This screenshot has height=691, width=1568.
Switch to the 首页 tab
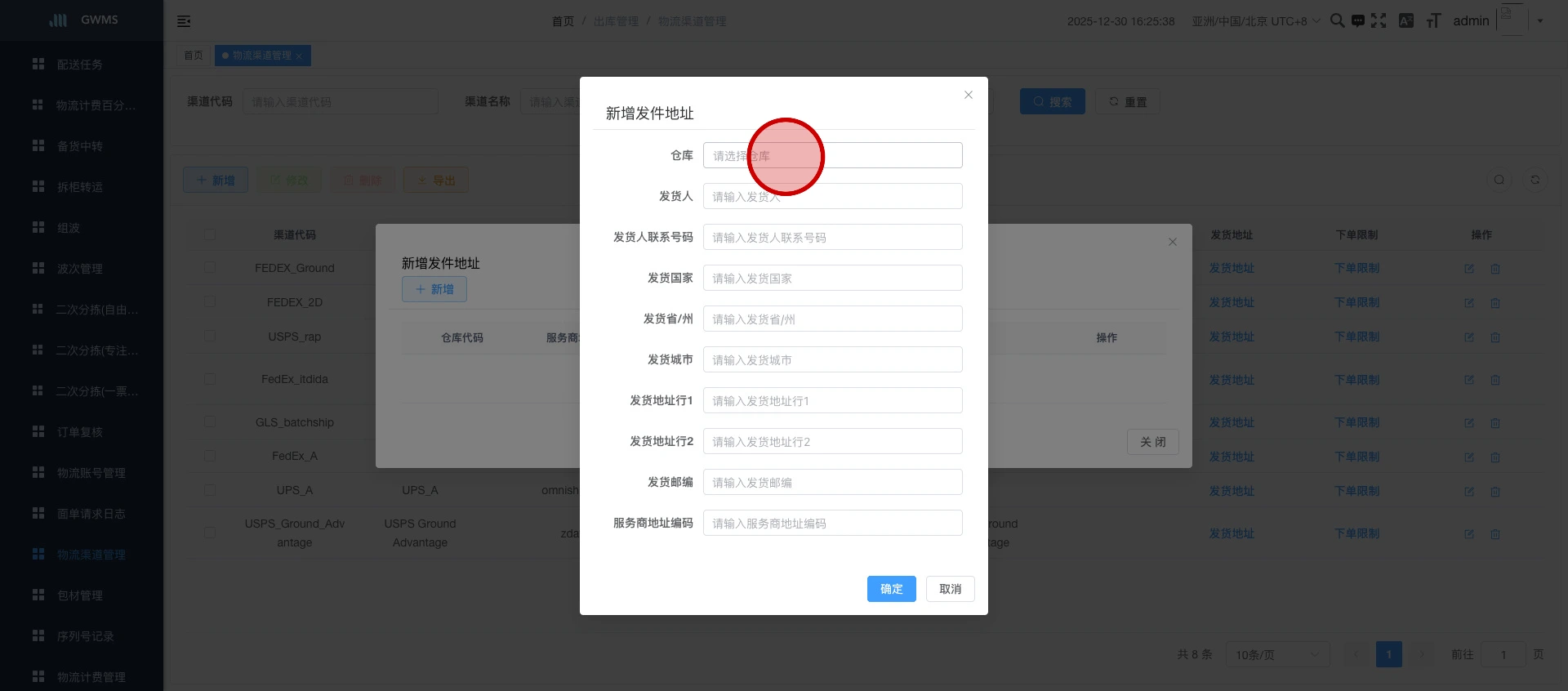click(x=194, y=56)
